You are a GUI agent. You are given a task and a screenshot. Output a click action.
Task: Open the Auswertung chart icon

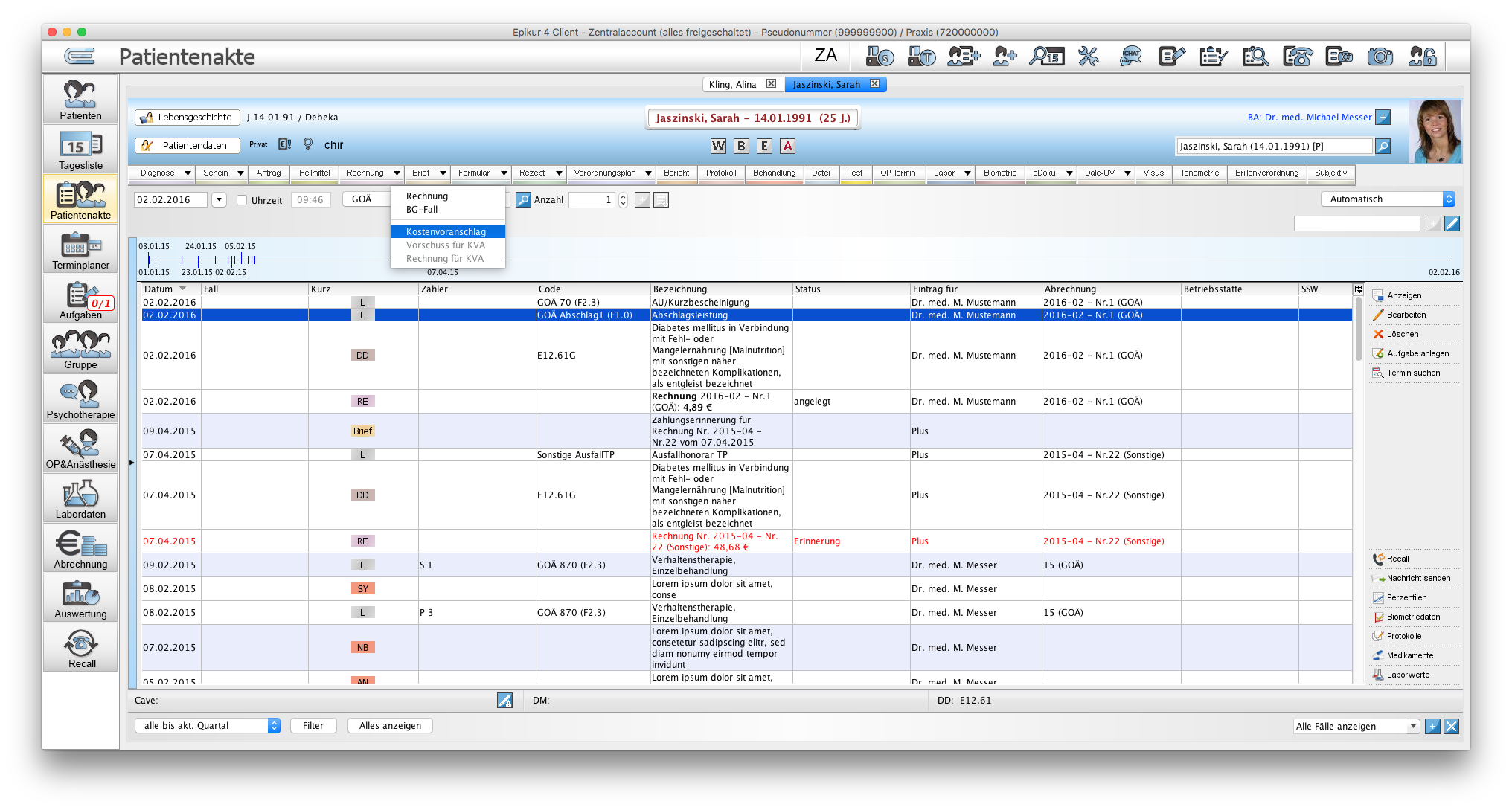[x=80, y=598]
